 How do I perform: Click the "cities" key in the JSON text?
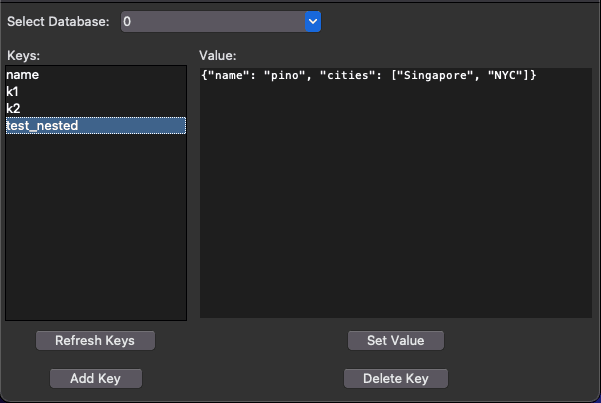352,77
